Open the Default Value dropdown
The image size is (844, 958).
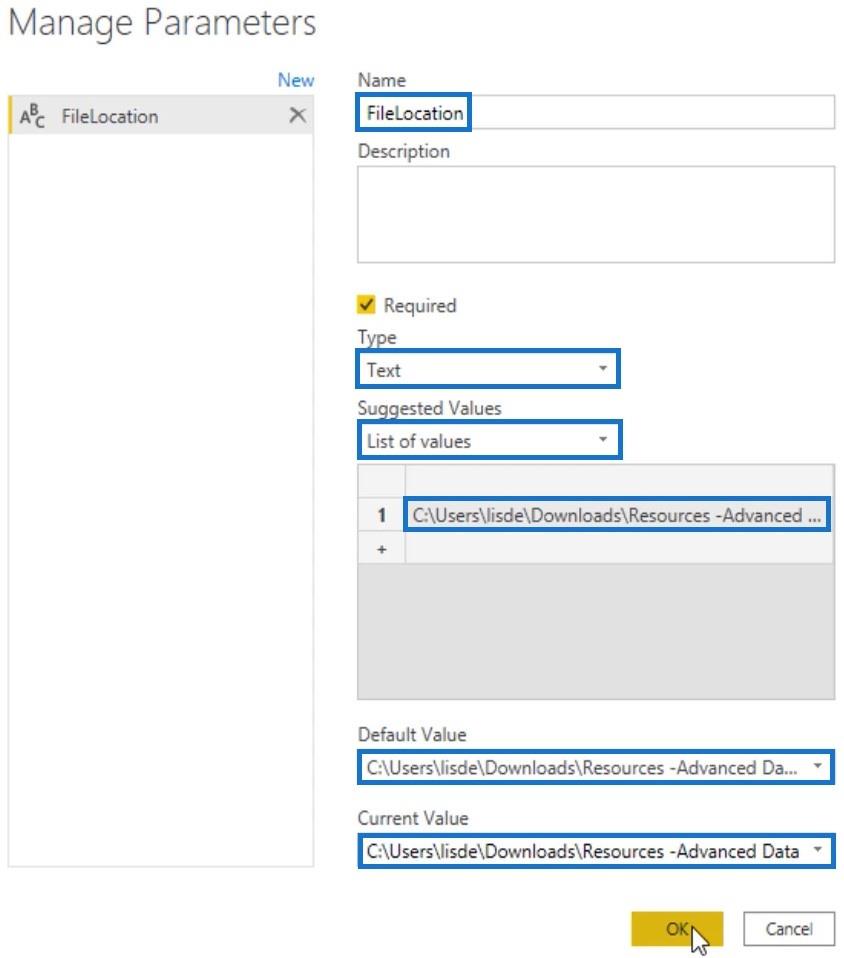(x=595, y=768)
